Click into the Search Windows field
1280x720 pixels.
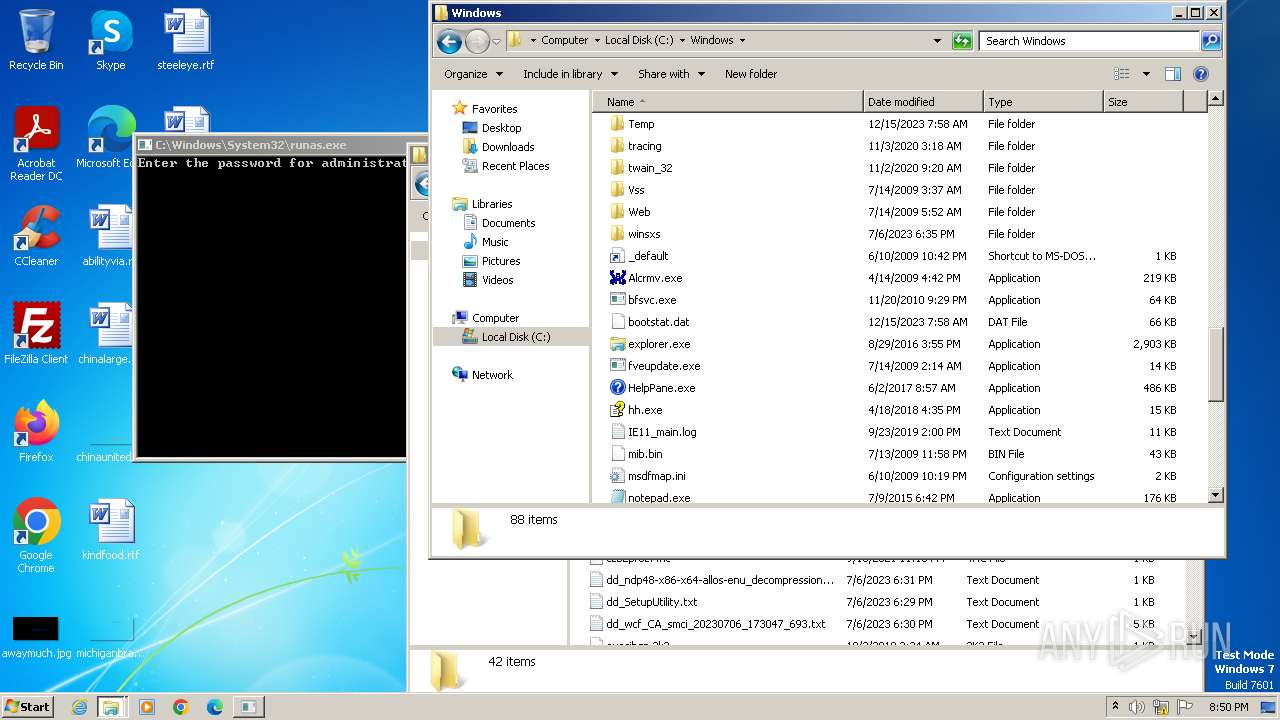pos(1090,41)
